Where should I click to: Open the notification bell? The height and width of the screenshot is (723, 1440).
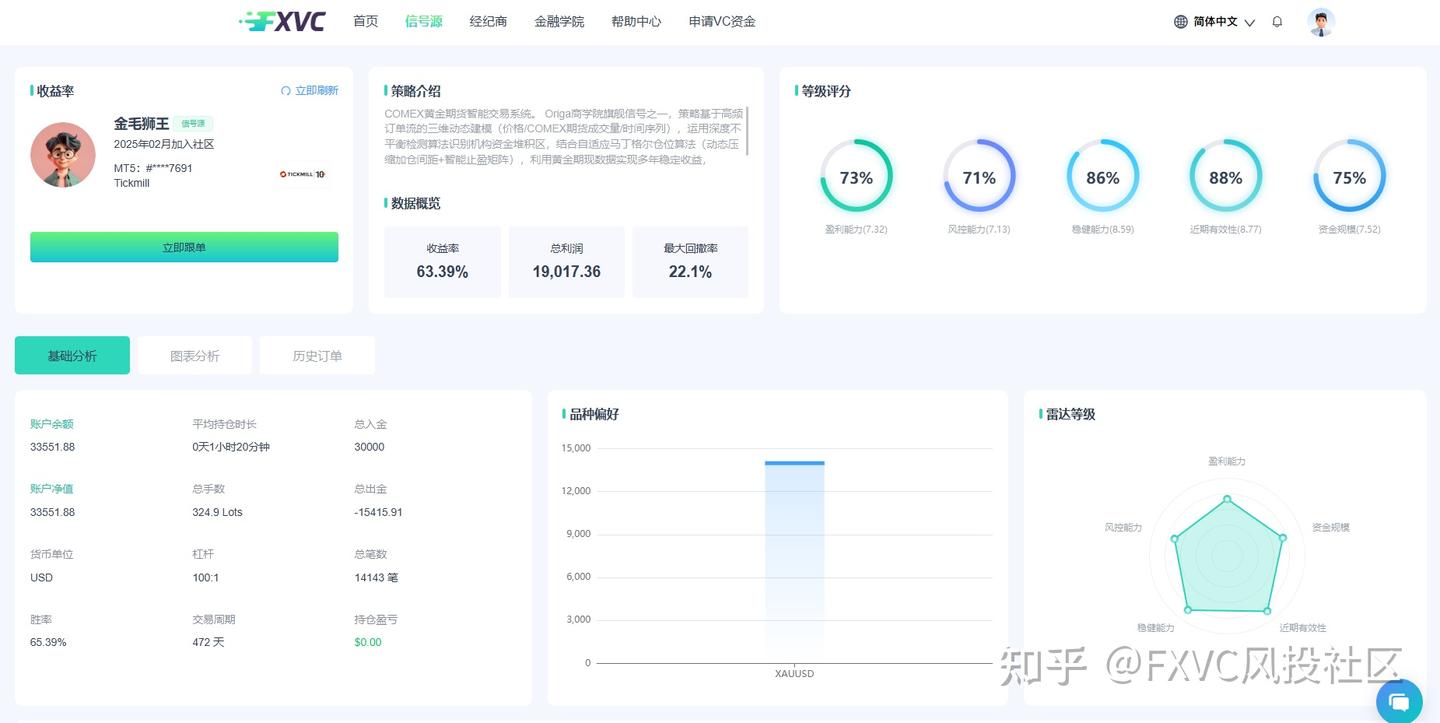point(1277,21)
